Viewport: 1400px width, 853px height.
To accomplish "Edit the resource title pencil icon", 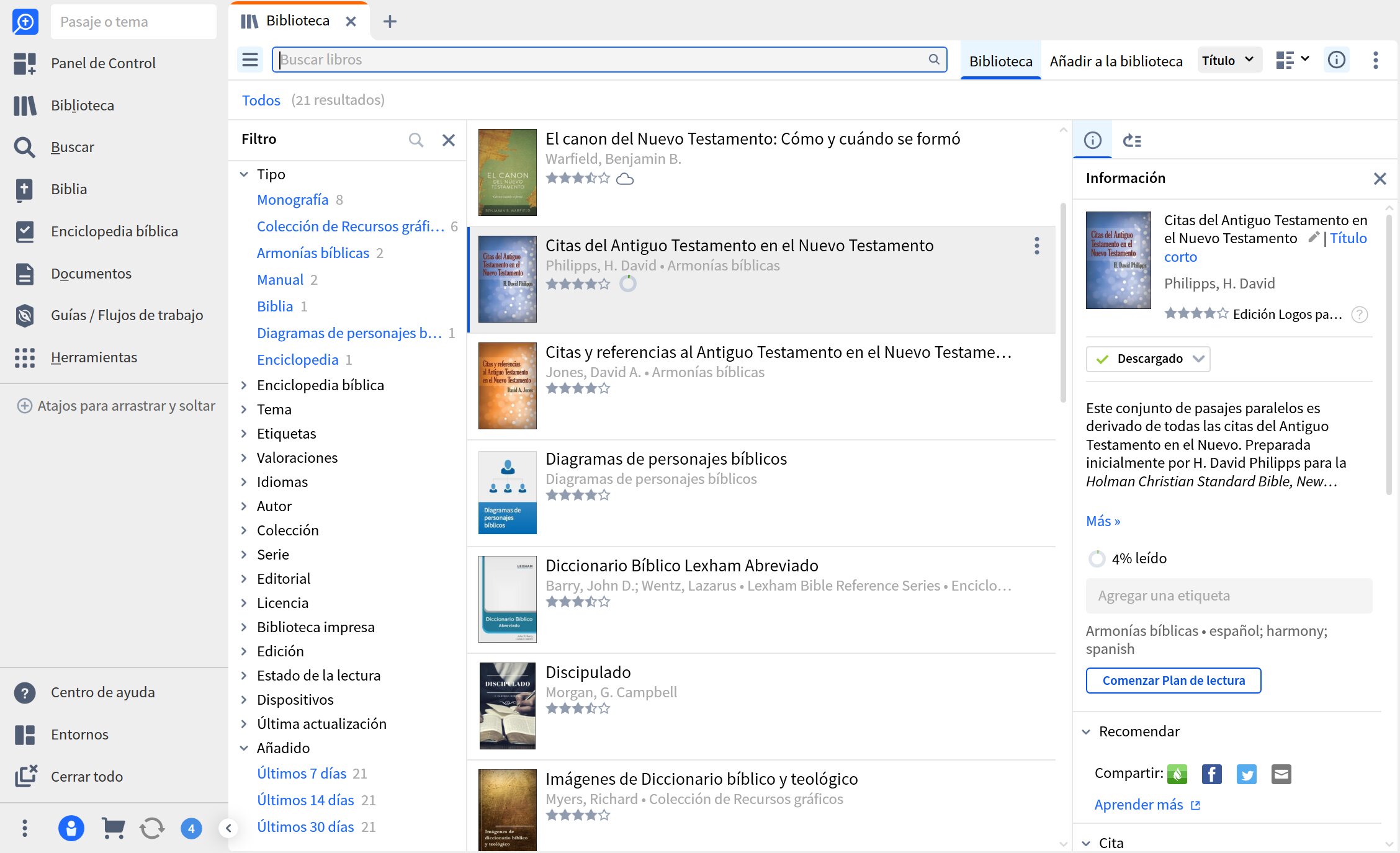I will (1313, 238).
